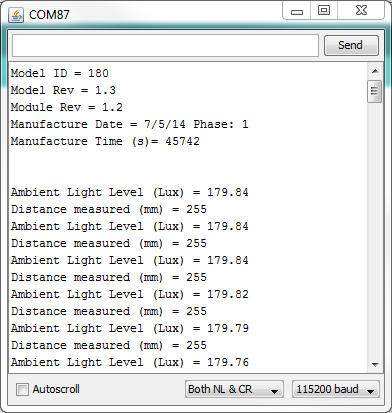Click the COM87 title bar text
This screenshot has height=413, width=392.
(49, 15)
